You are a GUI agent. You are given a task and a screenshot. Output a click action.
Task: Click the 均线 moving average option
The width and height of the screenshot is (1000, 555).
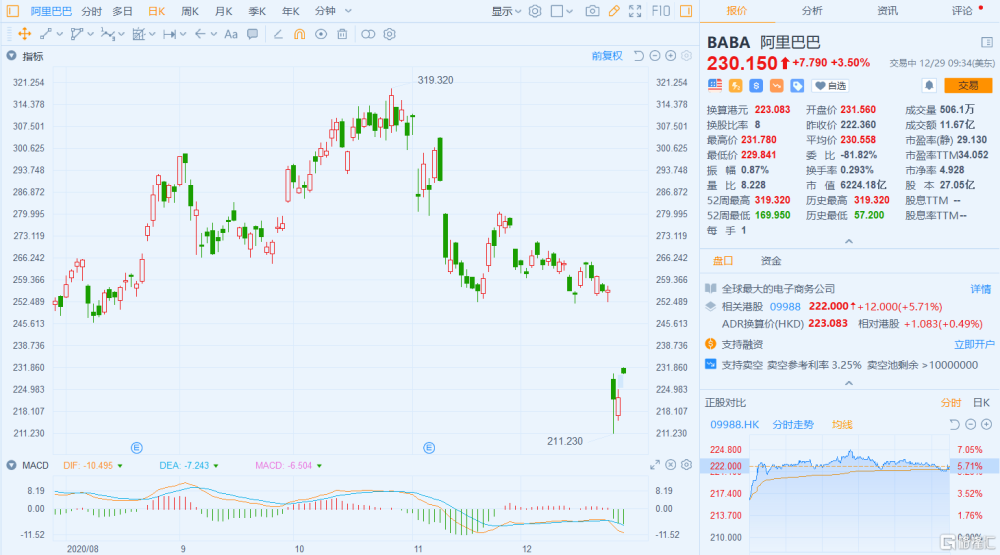842,424
